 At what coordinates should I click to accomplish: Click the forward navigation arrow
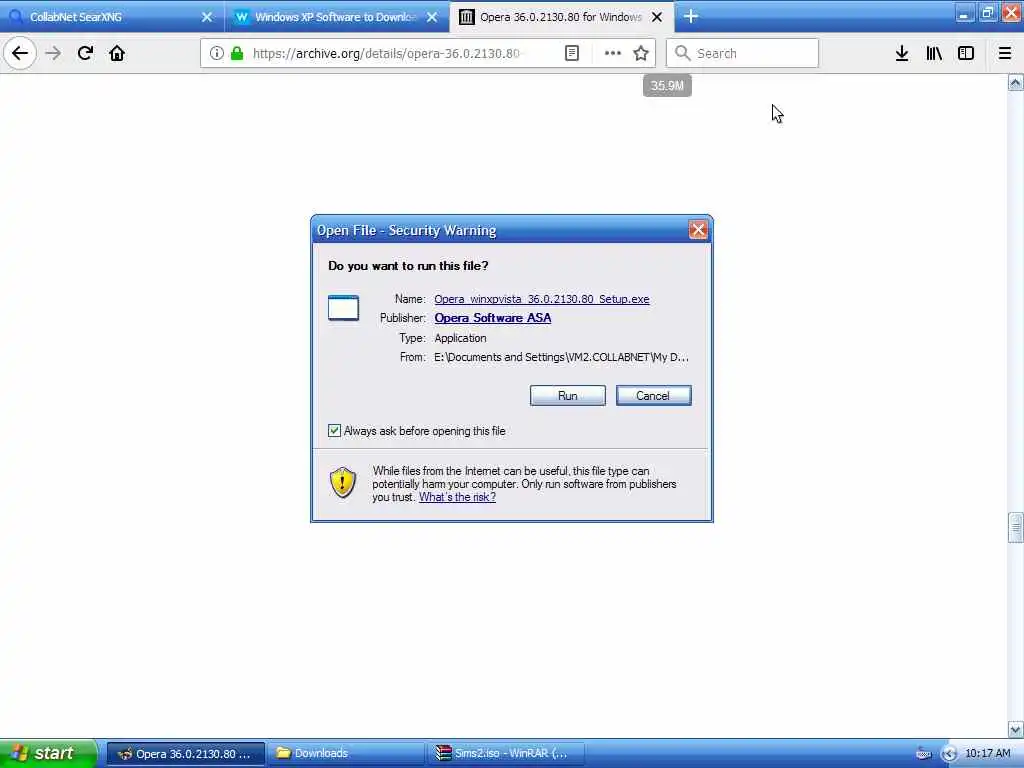[x=53, y=54]
